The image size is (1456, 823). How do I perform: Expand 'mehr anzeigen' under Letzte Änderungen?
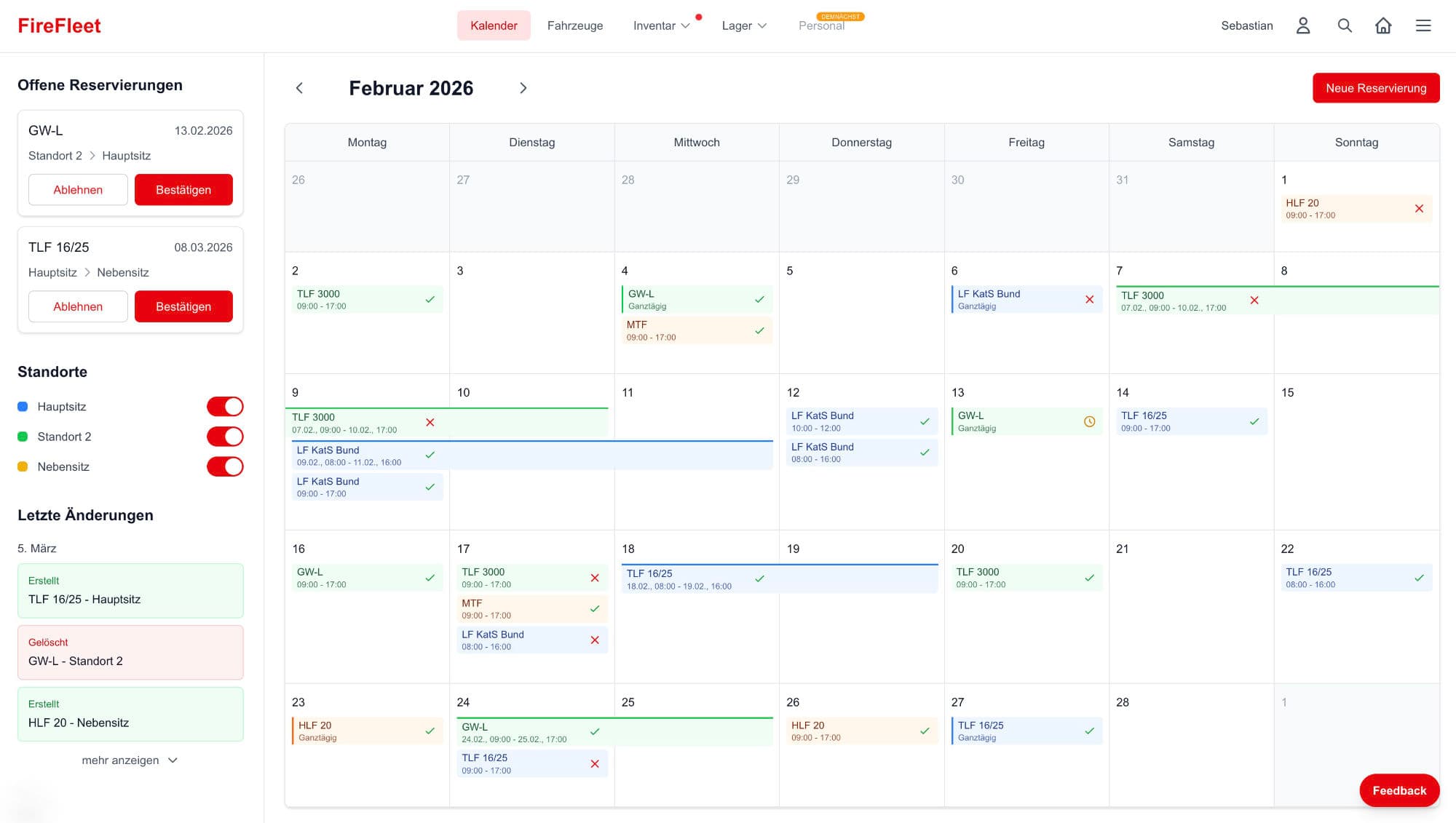(x=130, y=760)
